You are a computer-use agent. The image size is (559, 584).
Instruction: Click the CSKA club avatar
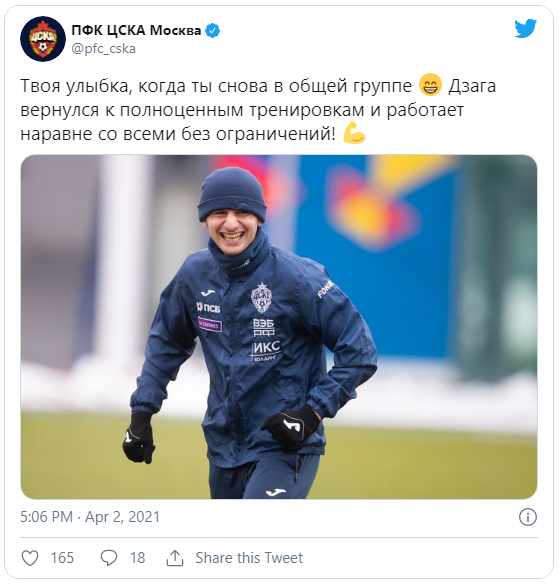[x=43, y=39]
